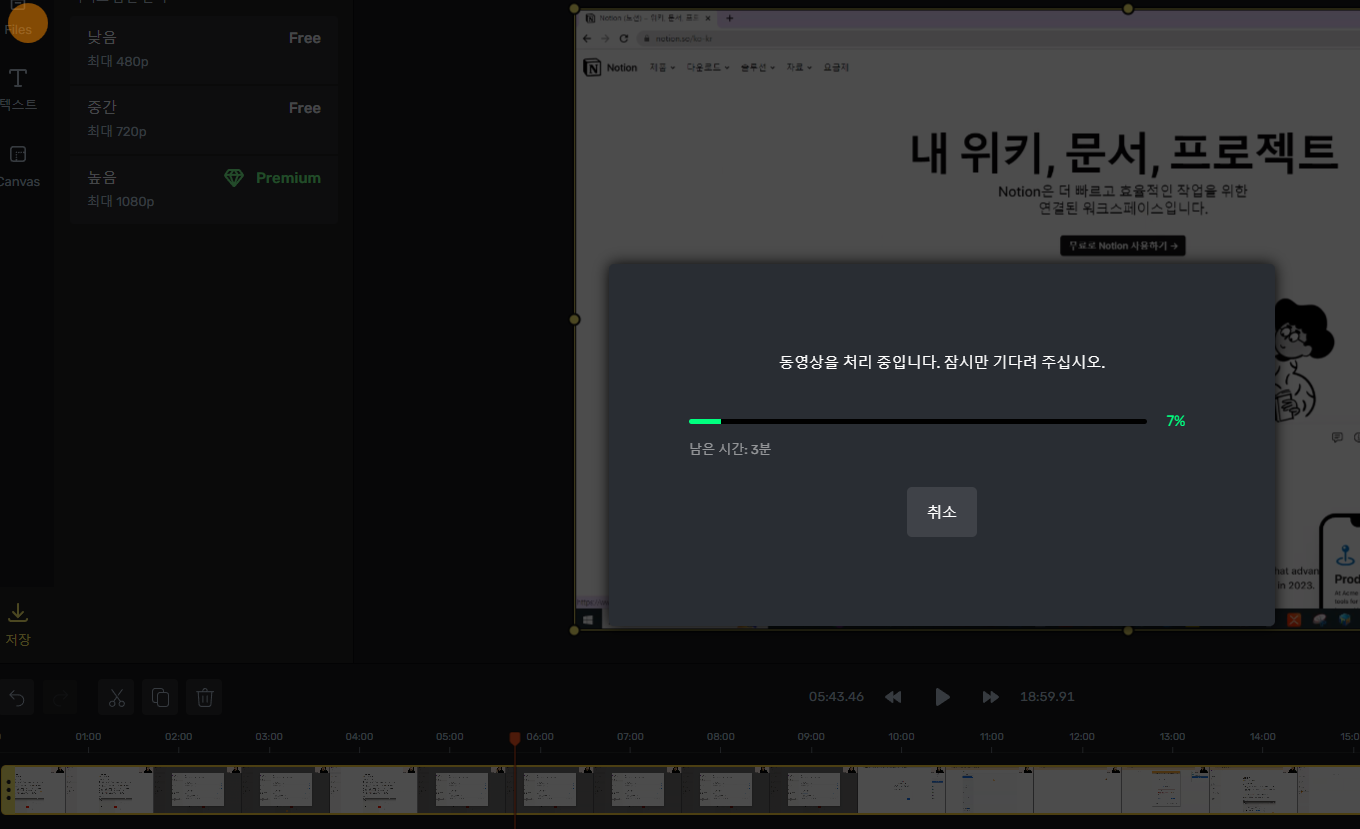Click the 05:43.46 current time display

836,697
